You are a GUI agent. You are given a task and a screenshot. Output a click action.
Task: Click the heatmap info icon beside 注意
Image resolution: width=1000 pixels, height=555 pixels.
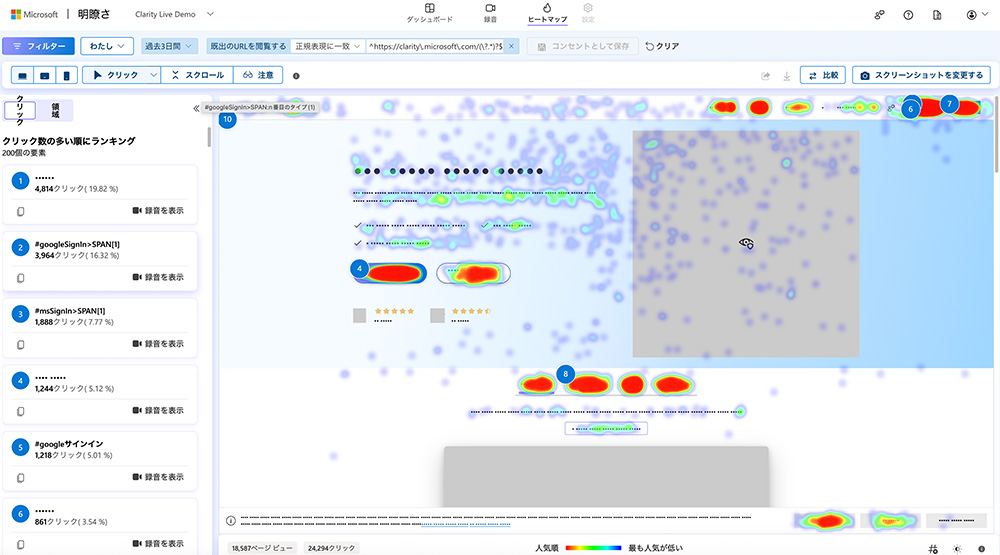click(296, 76)
